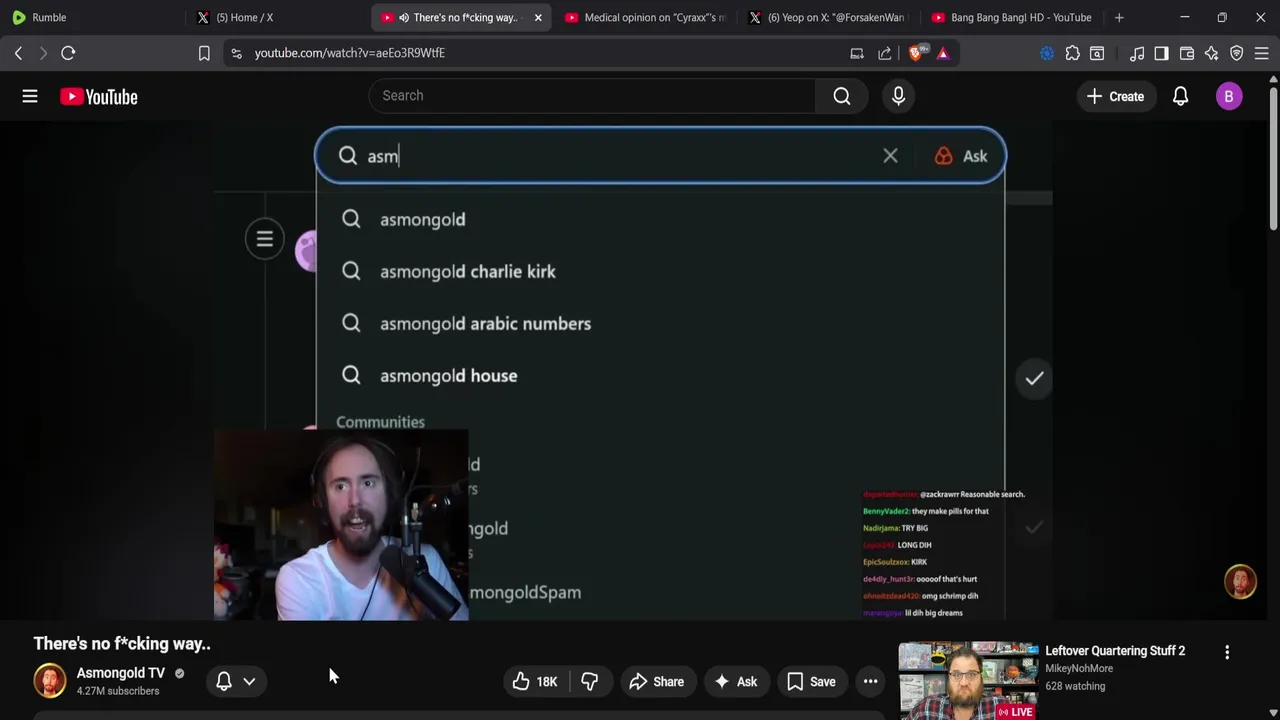
Task: Bookmark this page with the bookmark icon
Action: pyautogui.click(x=204, y=53)
